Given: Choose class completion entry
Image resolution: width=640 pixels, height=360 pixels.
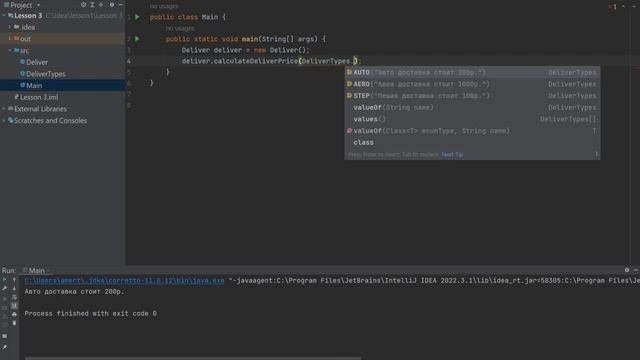Looking at the screenshot, I should 472,142.
